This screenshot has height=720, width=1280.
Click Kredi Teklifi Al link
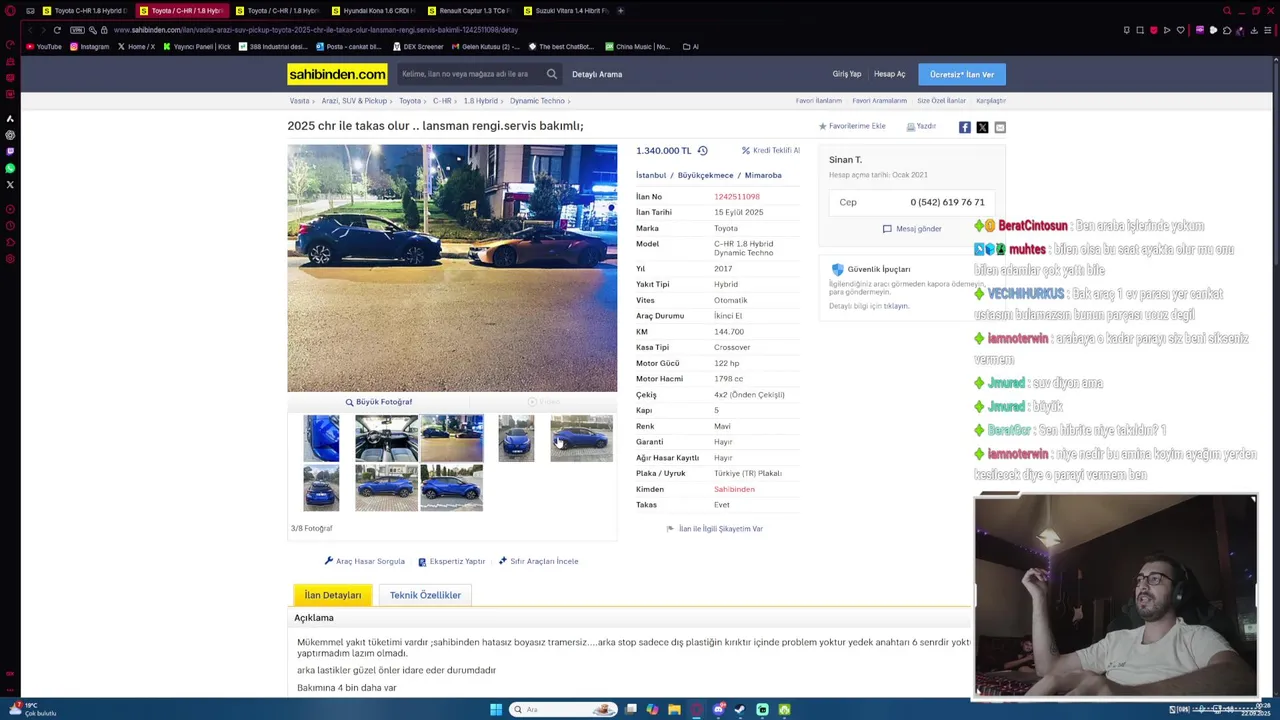pyautogui.click(x=770, y=151)
